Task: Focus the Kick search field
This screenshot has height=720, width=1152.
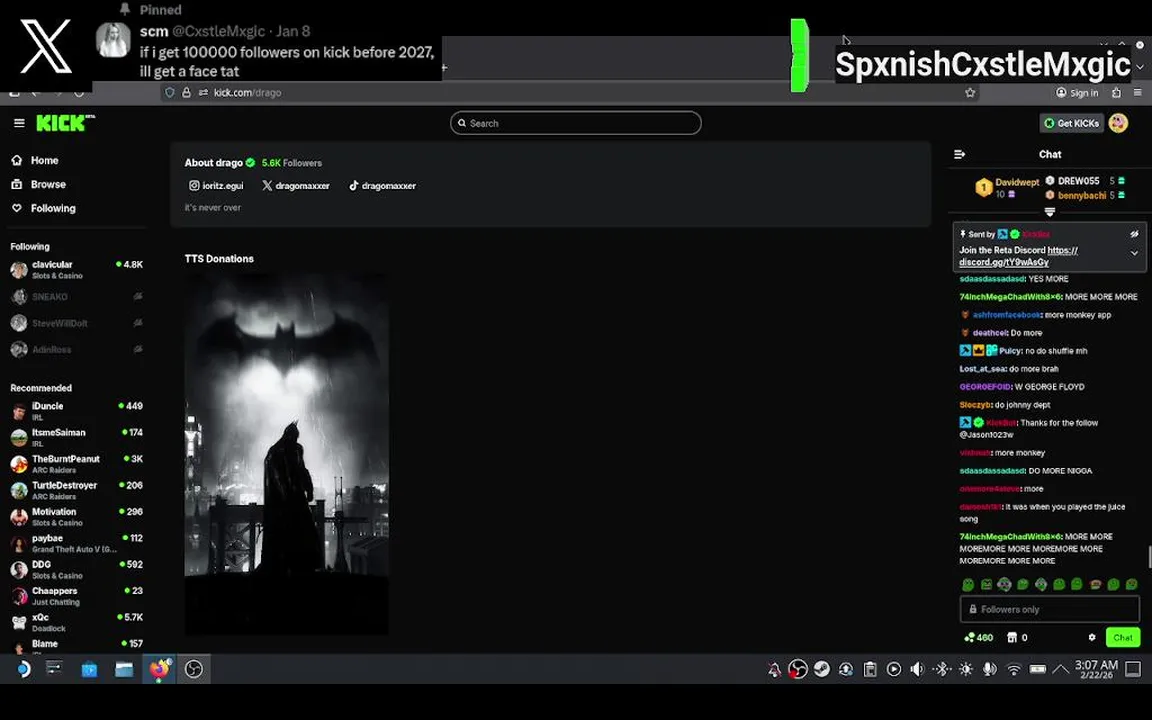Action: click(575, 123)
